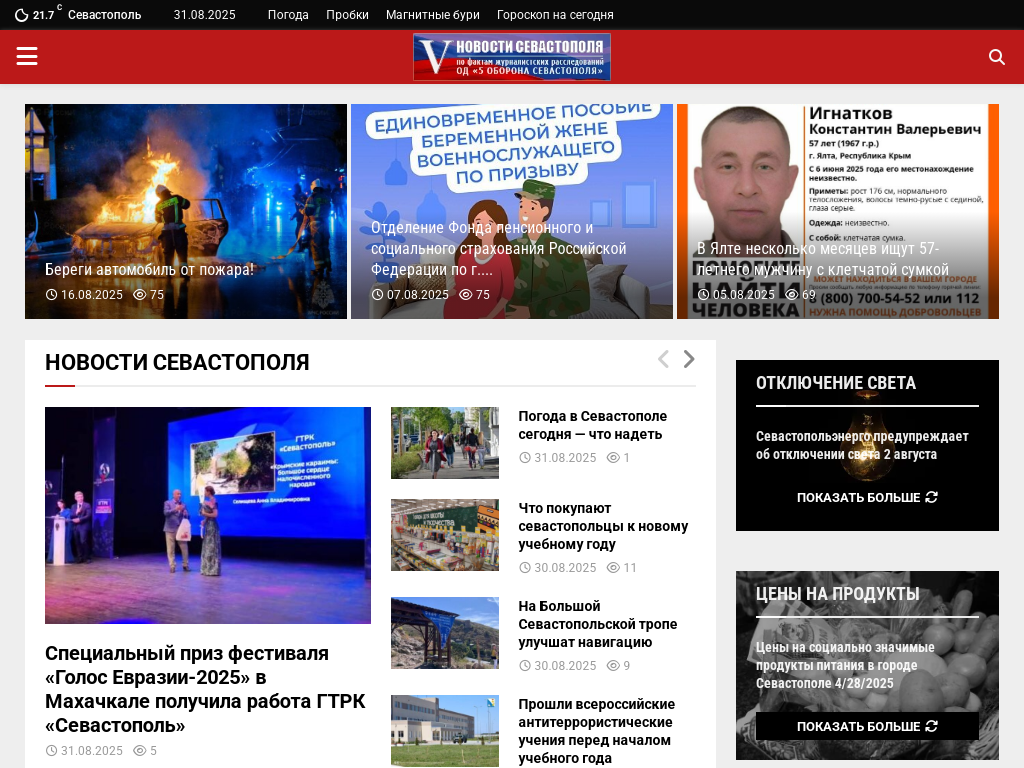Click ГТРК Севастополь stage photo

[x=208, y=515]
